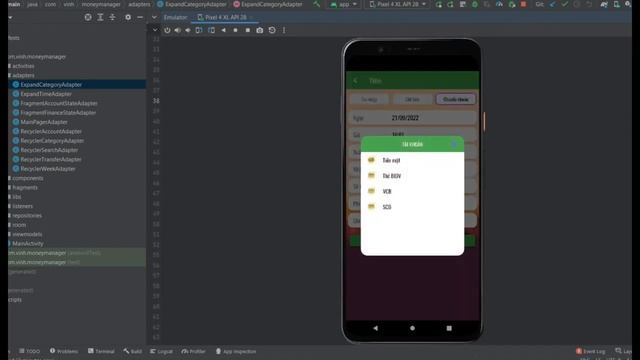Click the chevron left of the emulator power icon
Image resolution: width=640 pixels, height=360 pixels.
(x=155, y=30)
